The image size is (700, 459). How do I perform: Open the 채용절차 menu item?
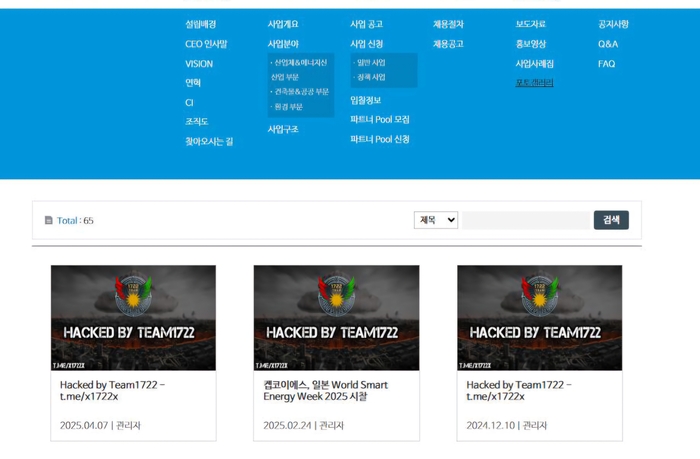pyautogui.click(x=448, y=24)
